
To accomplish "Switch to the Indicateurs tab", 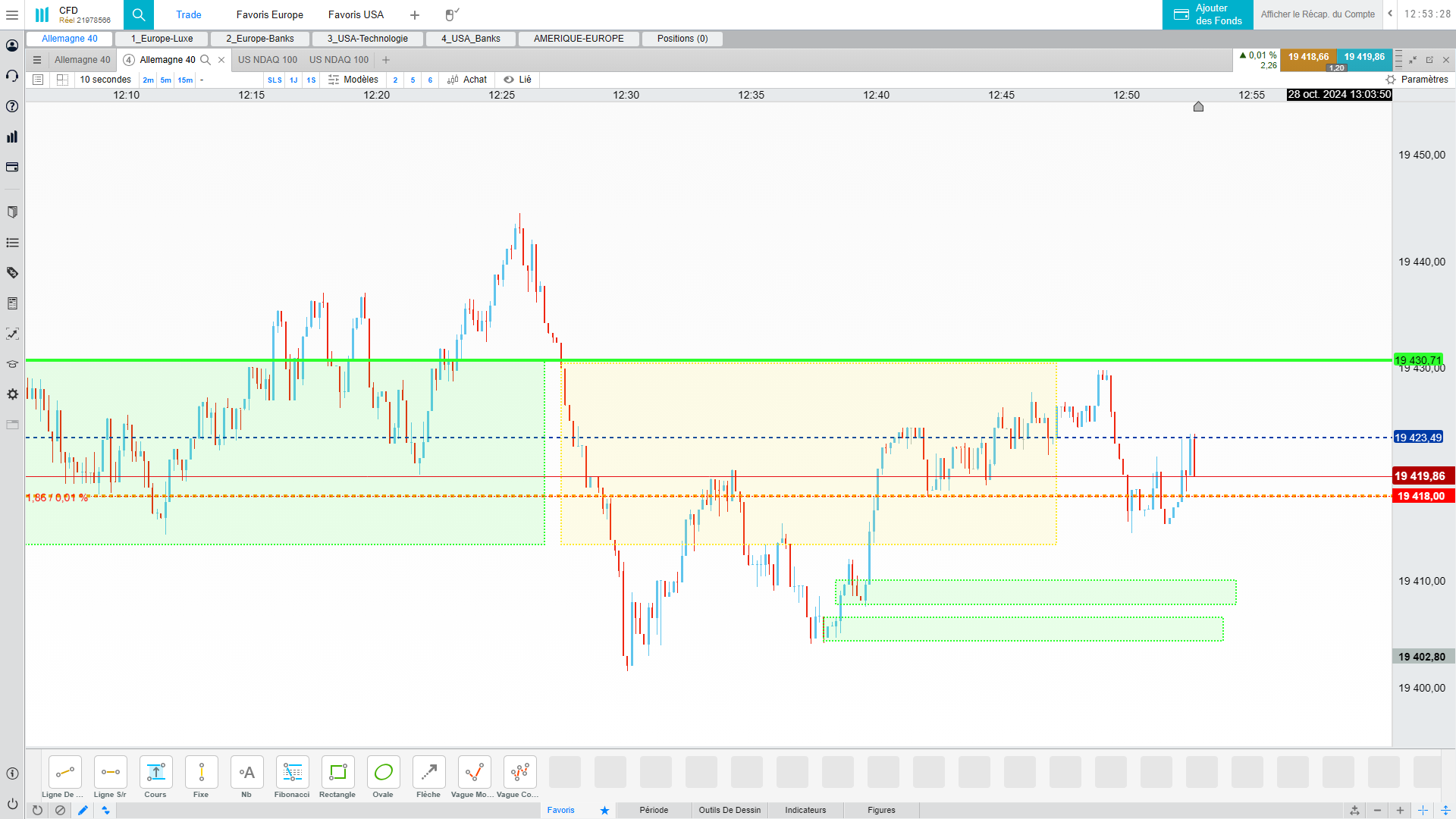I will click(x=805, y=810).
